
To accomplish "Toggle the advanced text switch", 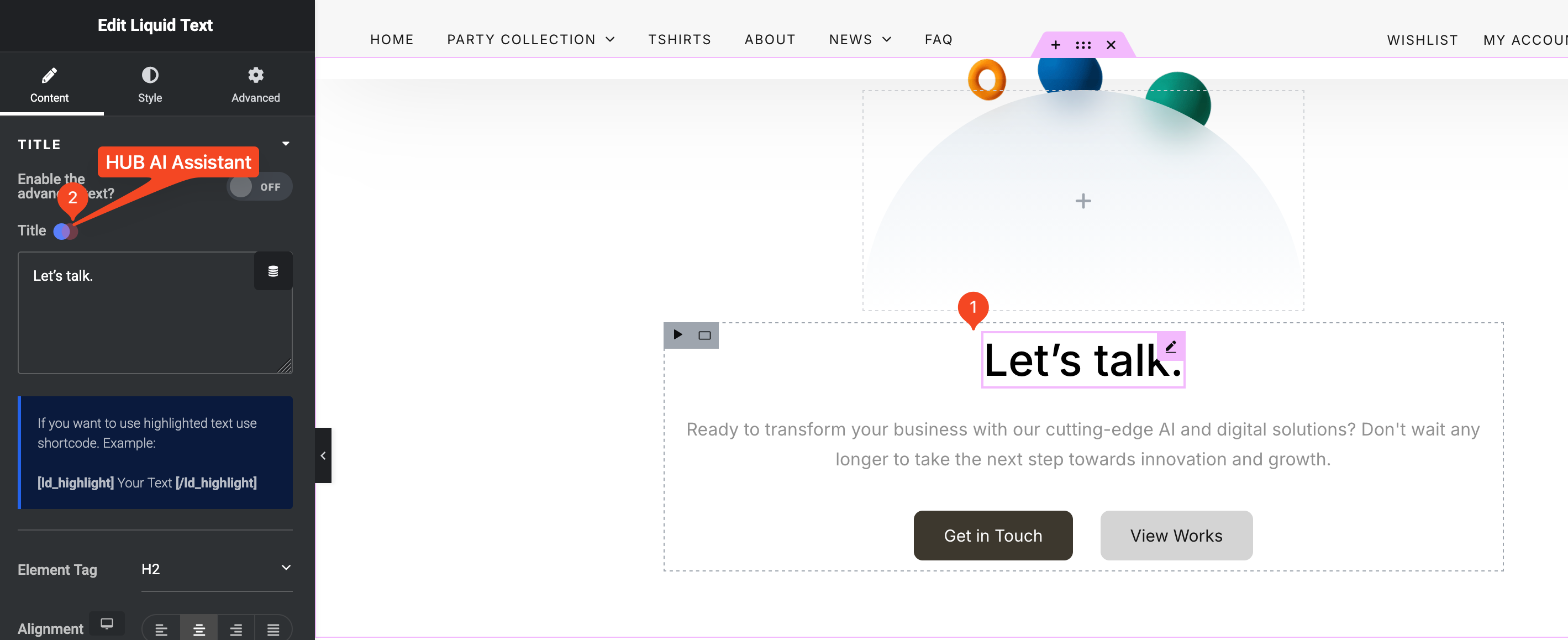I will coord(259,187).
